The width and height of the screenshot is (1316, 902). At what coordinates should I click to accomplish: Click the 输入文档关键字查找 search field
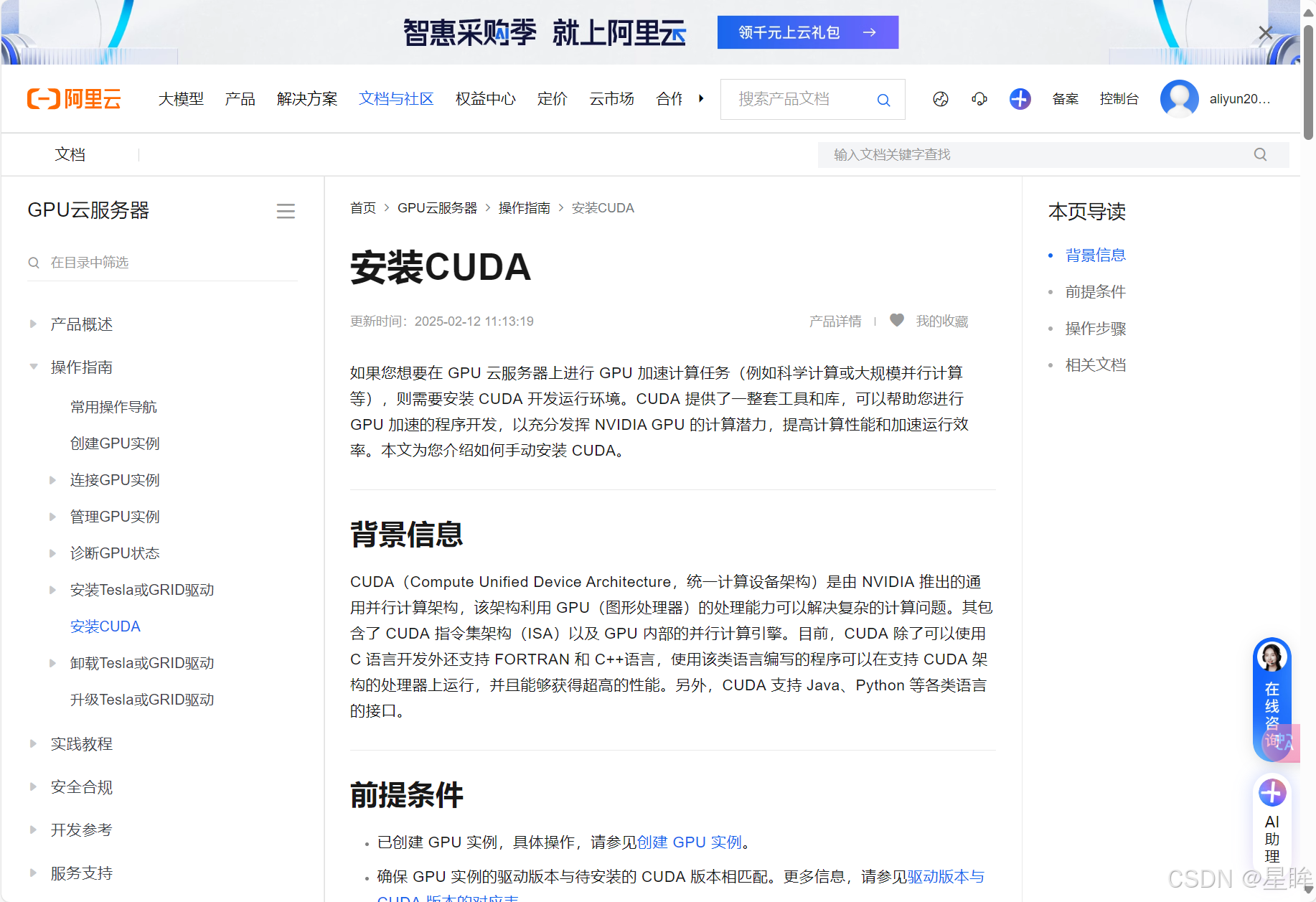1005,154
